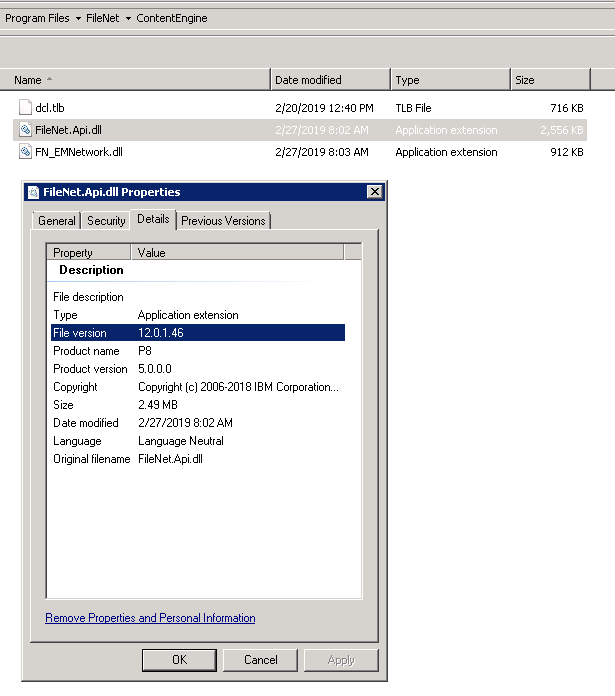
Task: Expand the Program Files breadcrumb dropdown arrow
Action: [x=78, y=19]
